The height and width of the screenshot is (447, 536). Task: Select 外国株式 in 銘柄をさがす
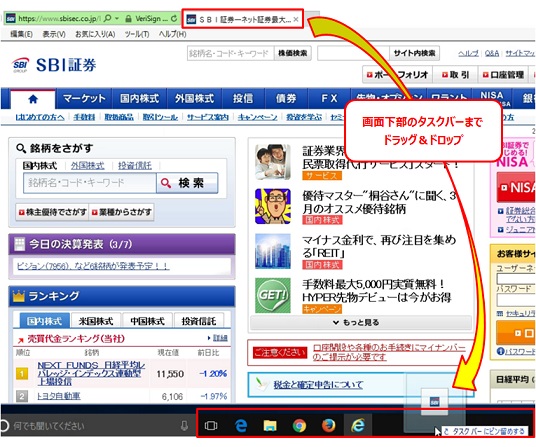point(88,166)
